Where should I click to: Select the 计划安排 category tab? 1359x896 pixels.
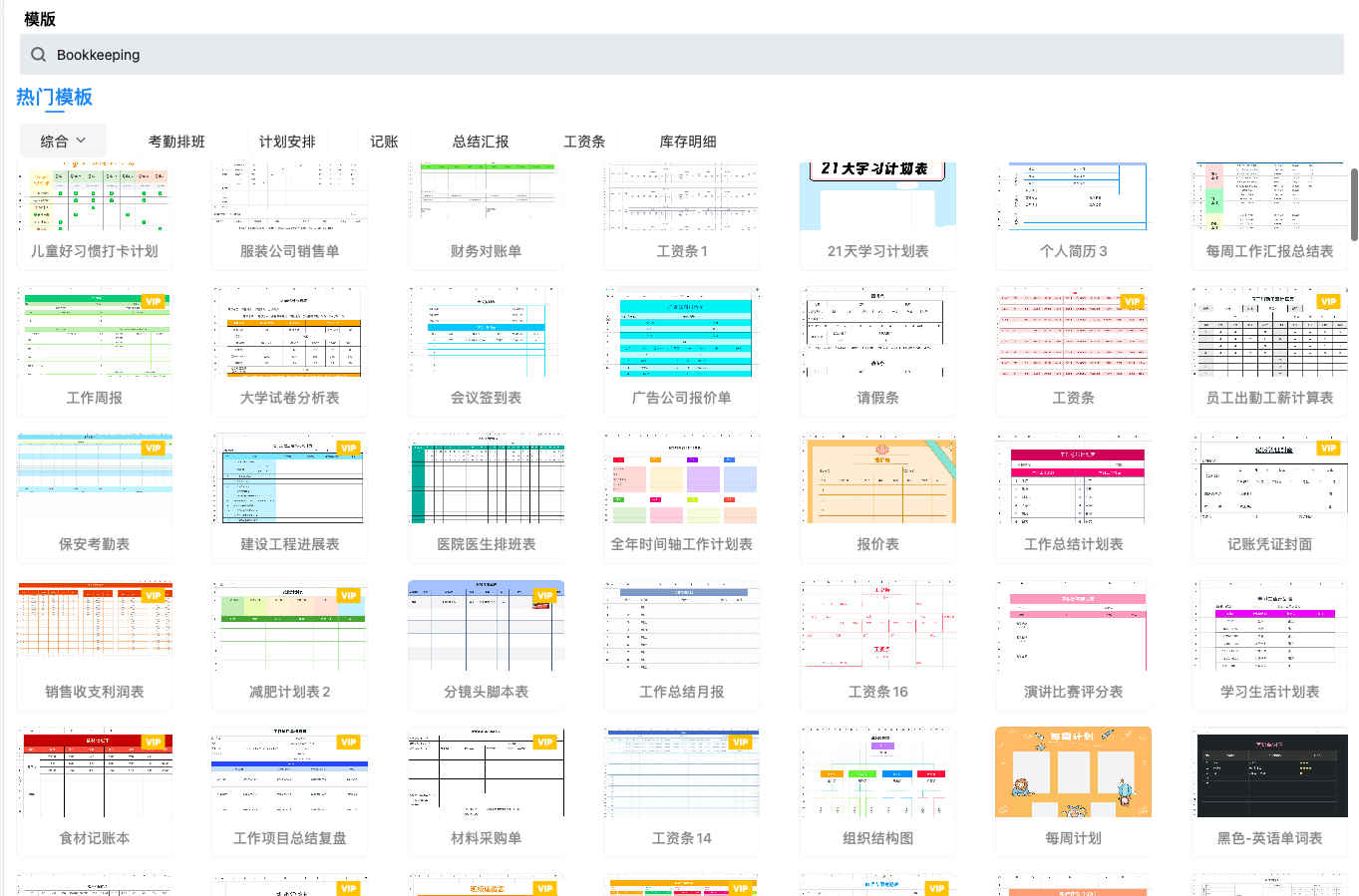point(287,142)
